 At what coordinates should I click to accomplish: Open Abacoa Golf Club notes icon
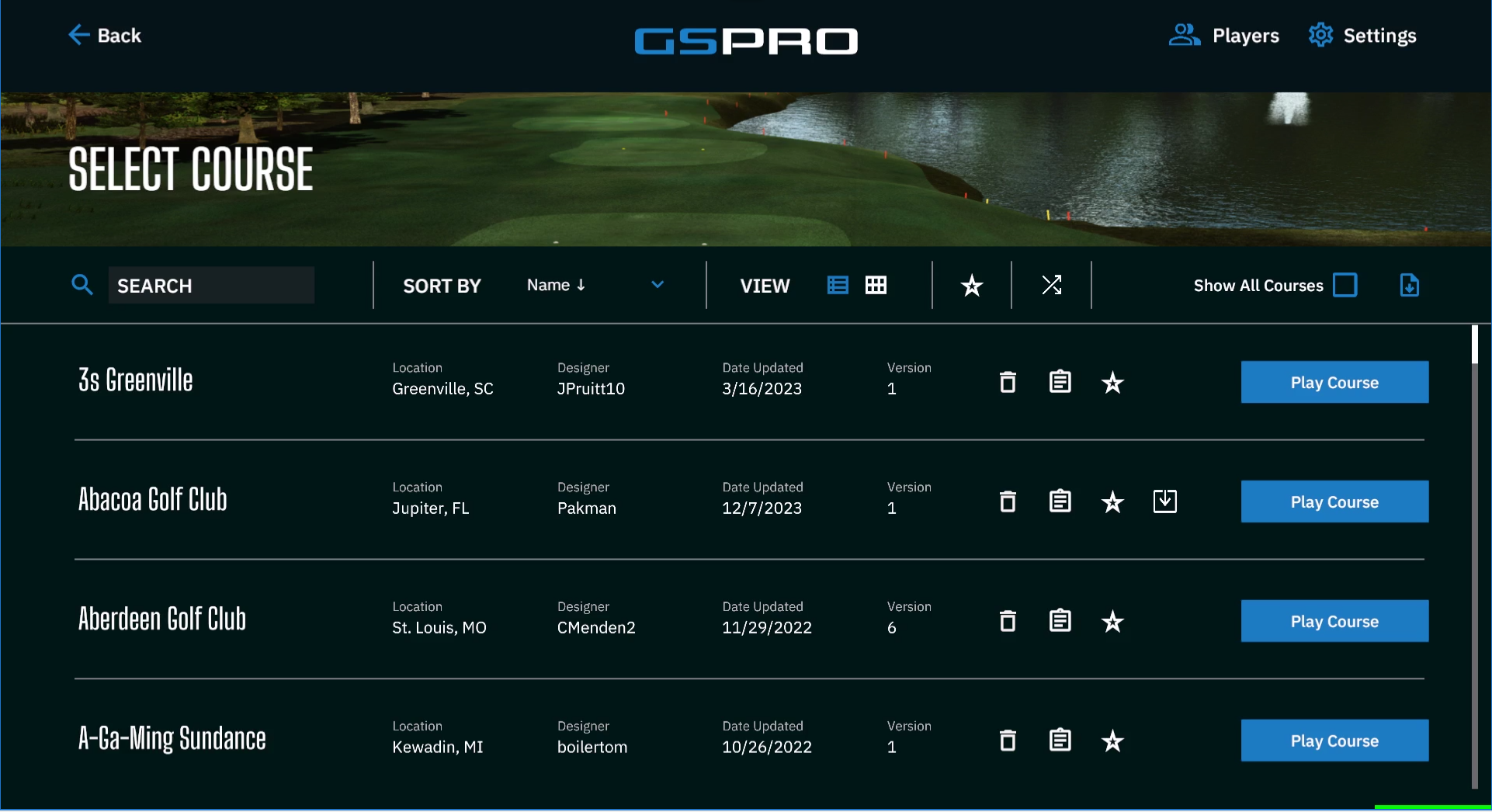click(1060, 501)
